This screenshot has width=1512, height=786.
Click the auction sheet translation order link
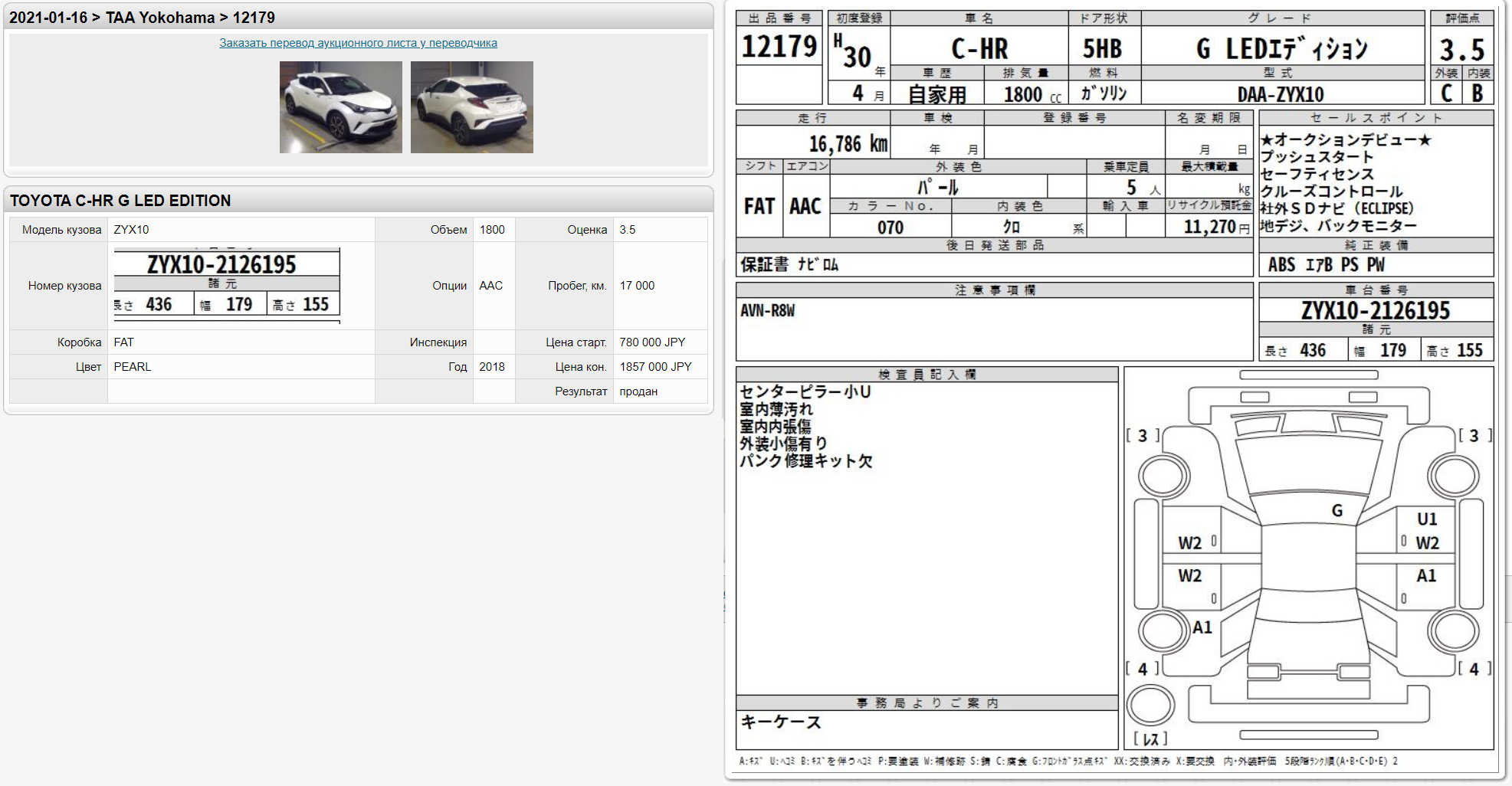(358, 43)
